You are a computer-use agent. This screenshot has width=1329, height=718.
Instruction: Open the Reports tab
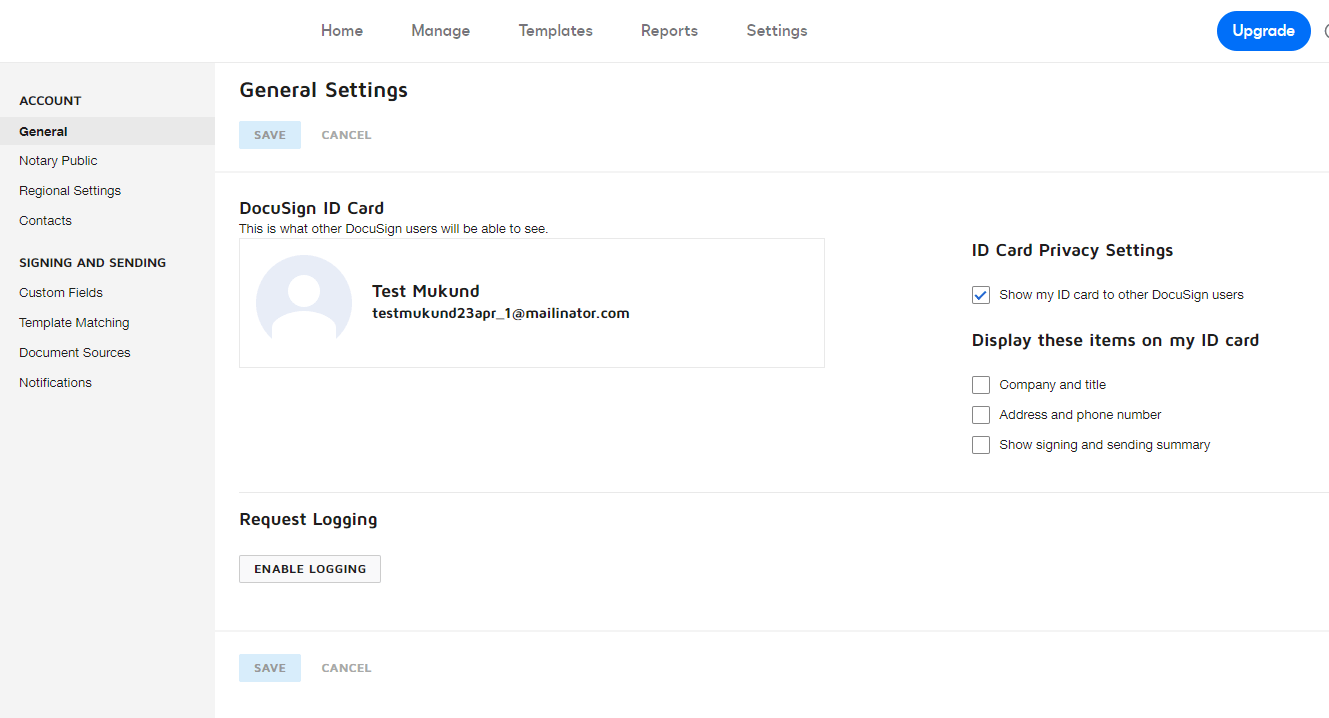[x=669, y=31]
